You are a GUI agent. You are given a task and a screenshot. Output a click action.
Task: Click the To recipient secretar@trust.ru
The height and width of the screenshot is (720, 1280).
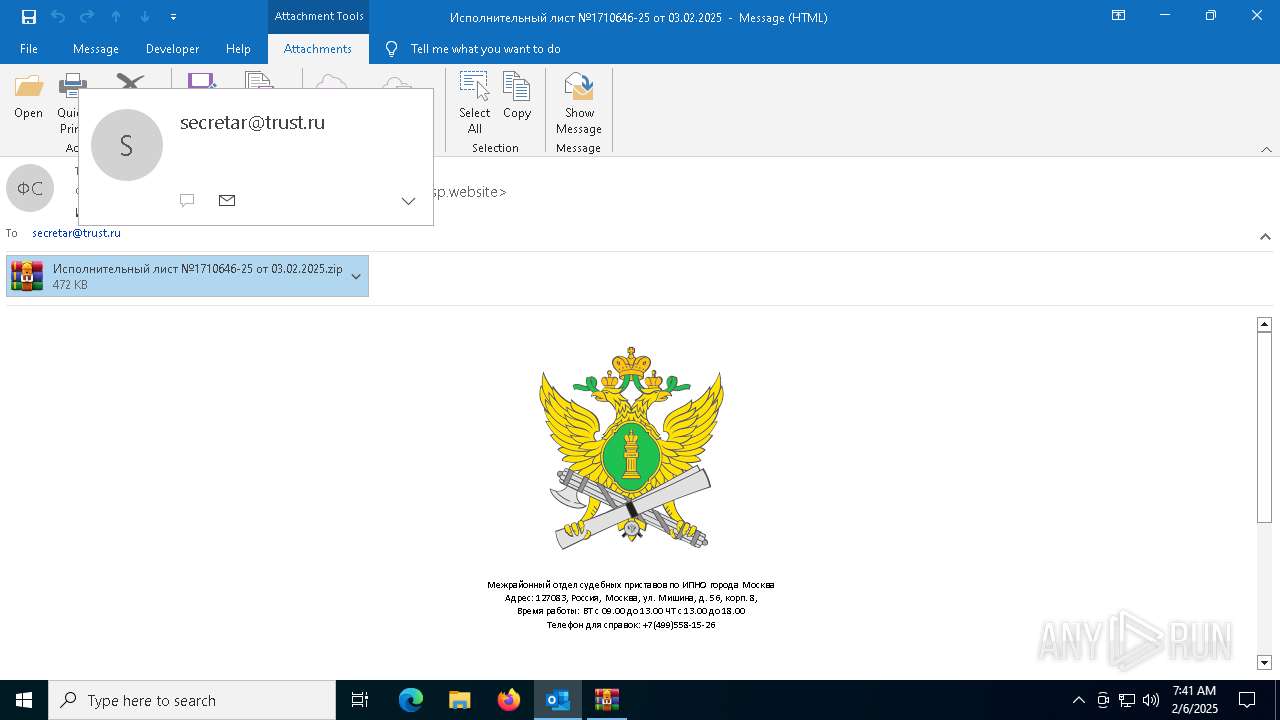click(x=76, y=233)
